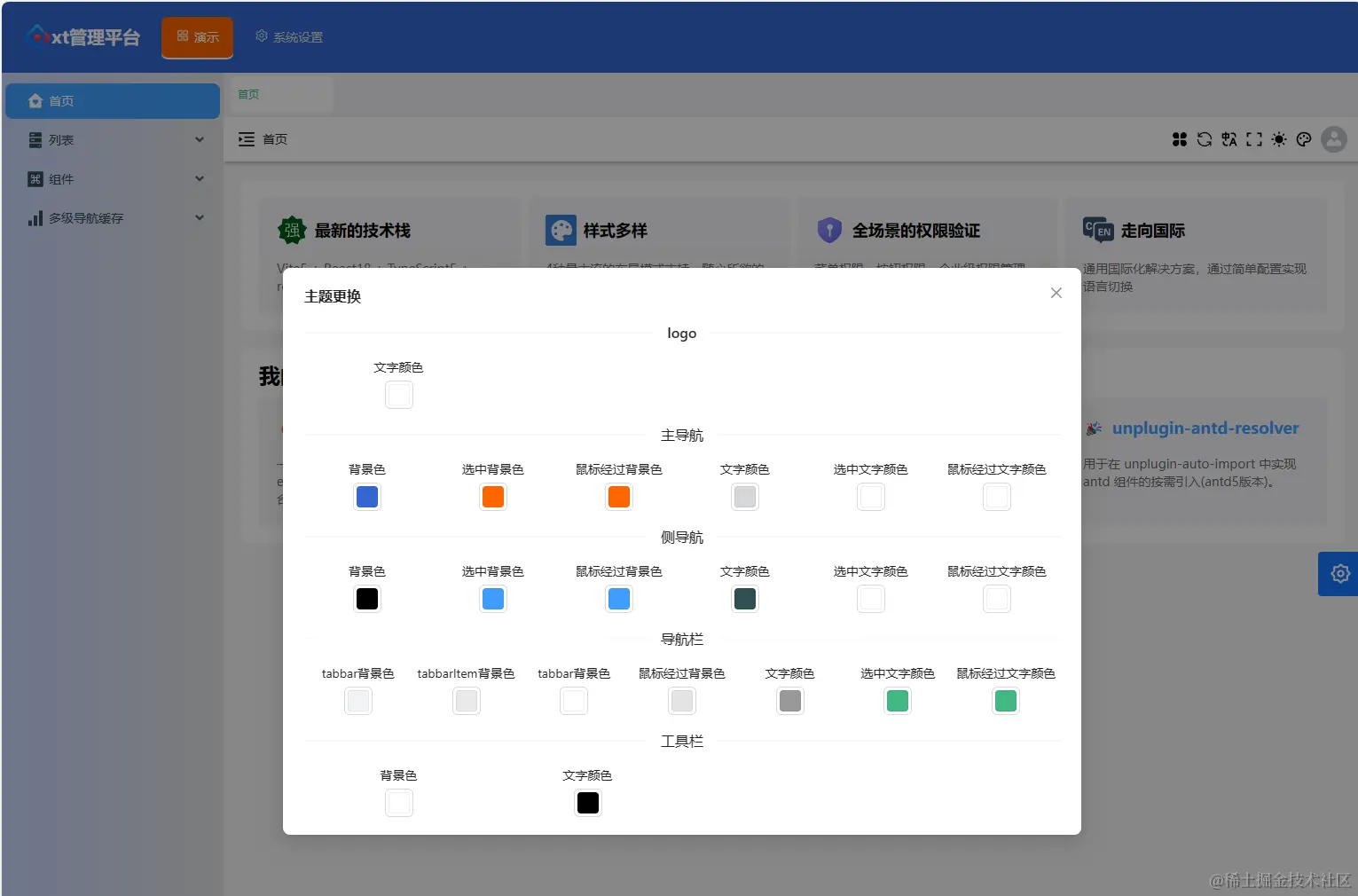Viewport: 1358px width, 896px height.
Task: Click the 多级导航缓存 side menu item
Action: click(113, 218)
